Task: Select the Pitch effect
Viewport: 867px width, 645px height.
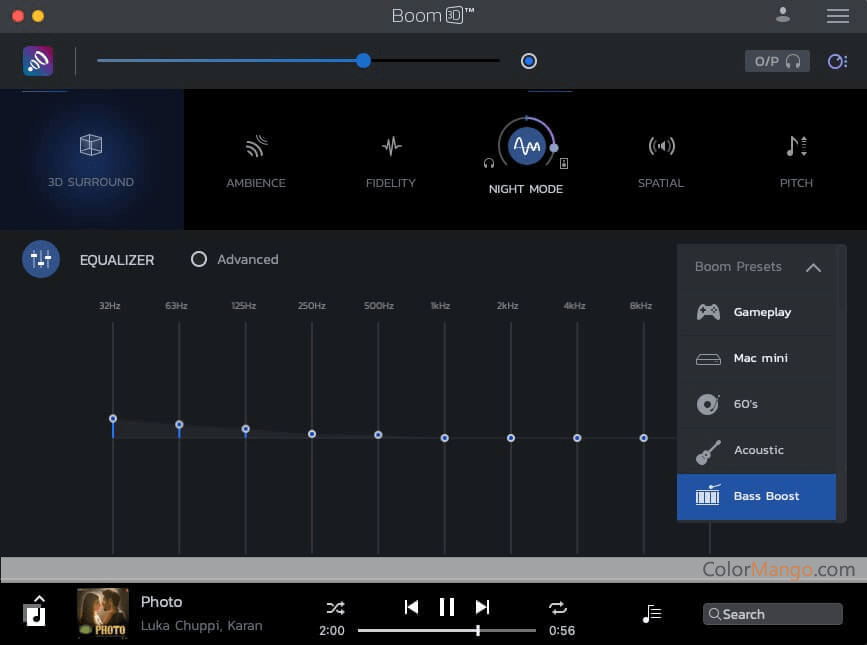Action: (x=796, y=158)
